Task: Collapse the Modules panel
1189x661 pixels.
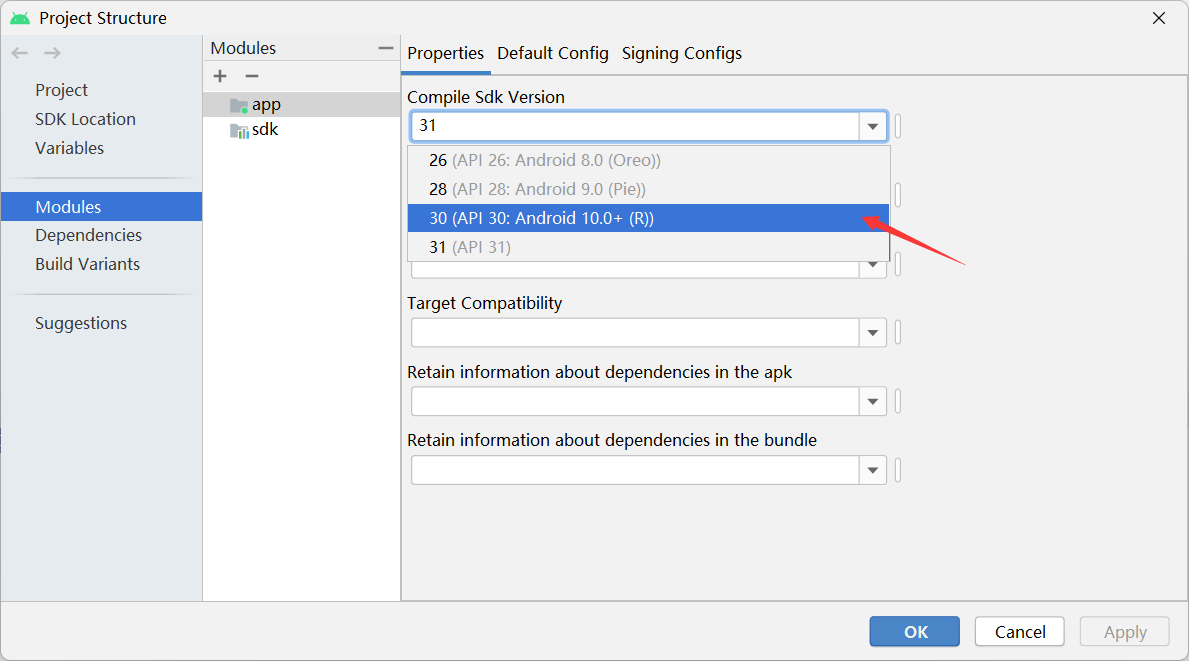Action: click(x=386, y=48)
